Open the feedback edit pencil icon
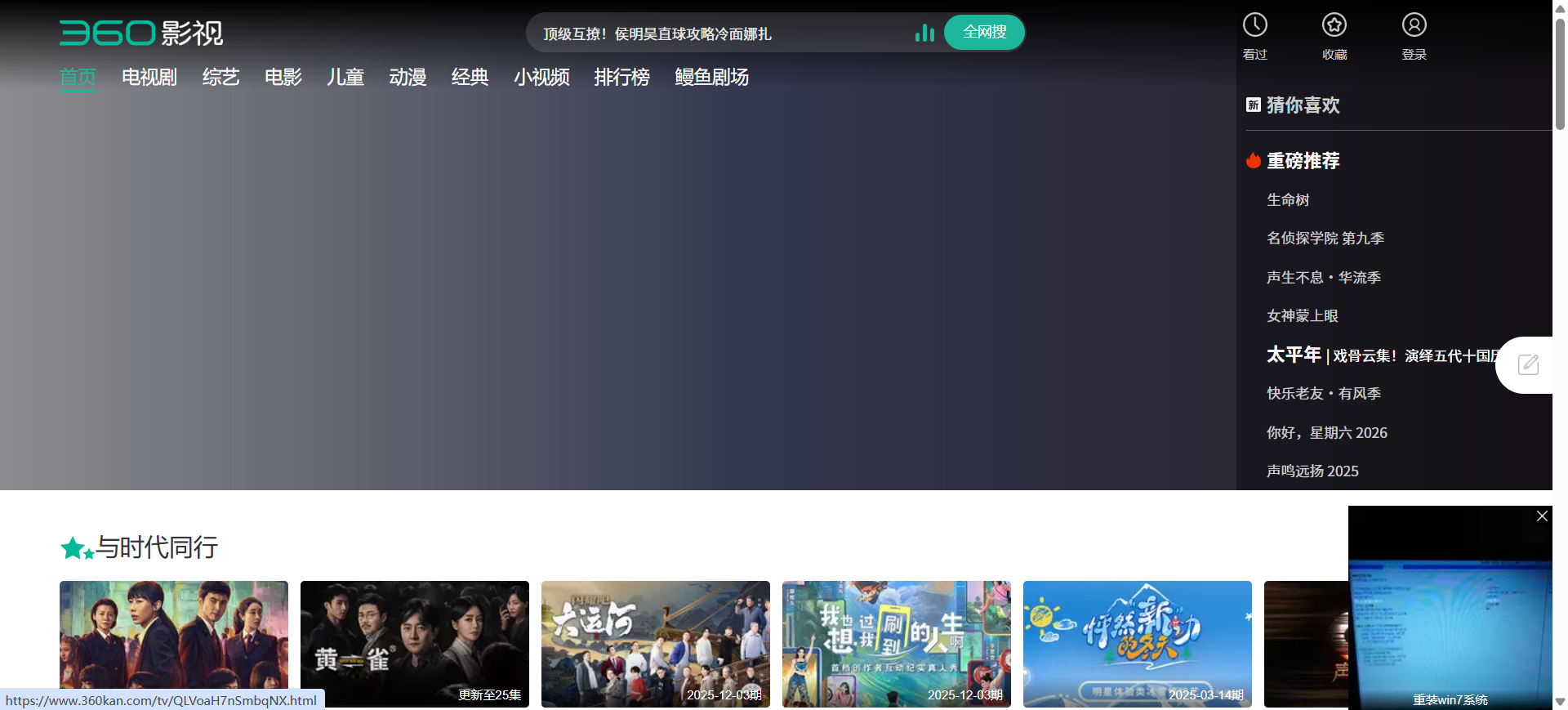 click(x=1528, y=364)
